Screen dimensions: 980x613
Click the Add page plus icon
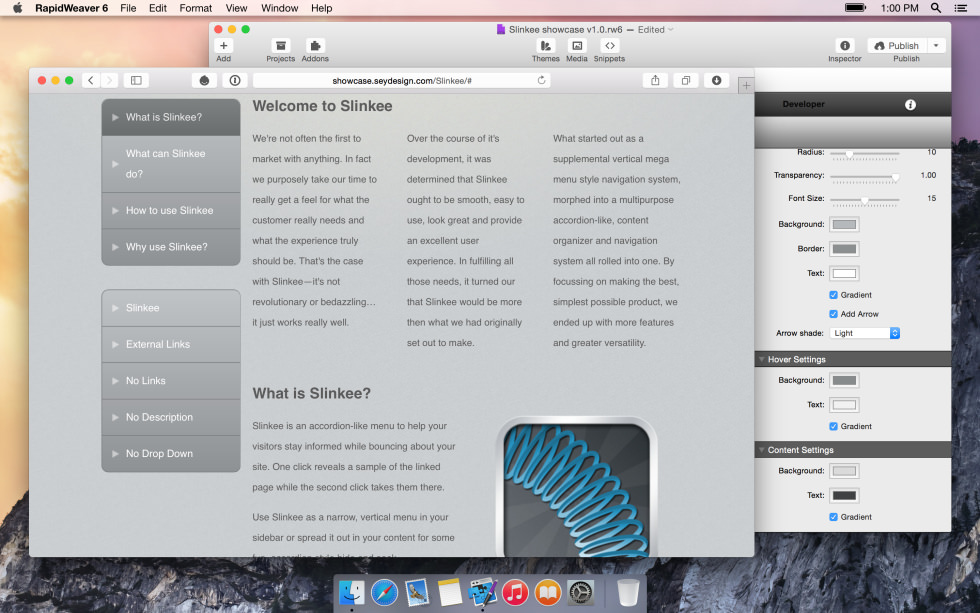223,46
